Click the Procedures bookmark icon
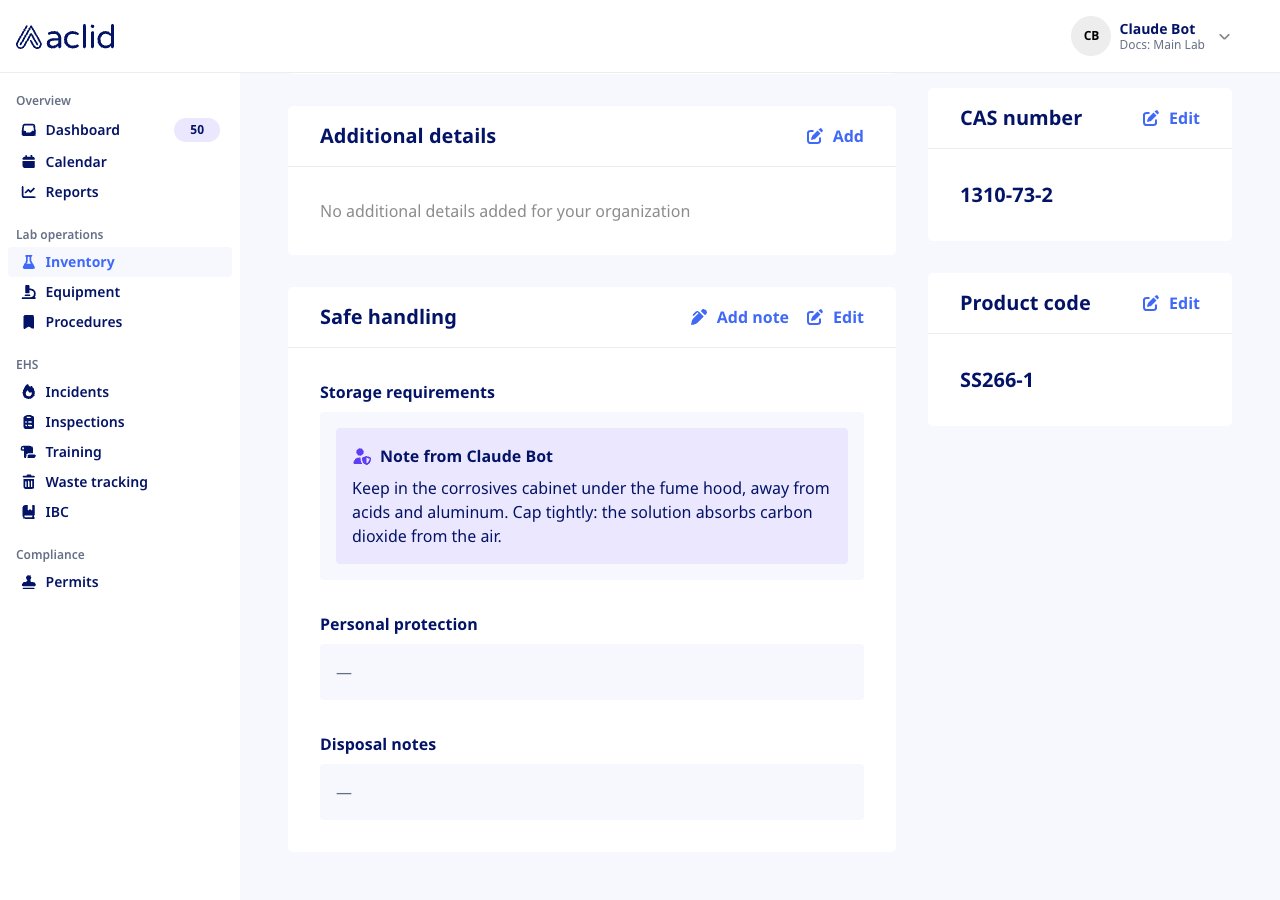Image resolution: width=1280 pixels, height=900 pixels. pyautogui.click(x=29, y=322)
